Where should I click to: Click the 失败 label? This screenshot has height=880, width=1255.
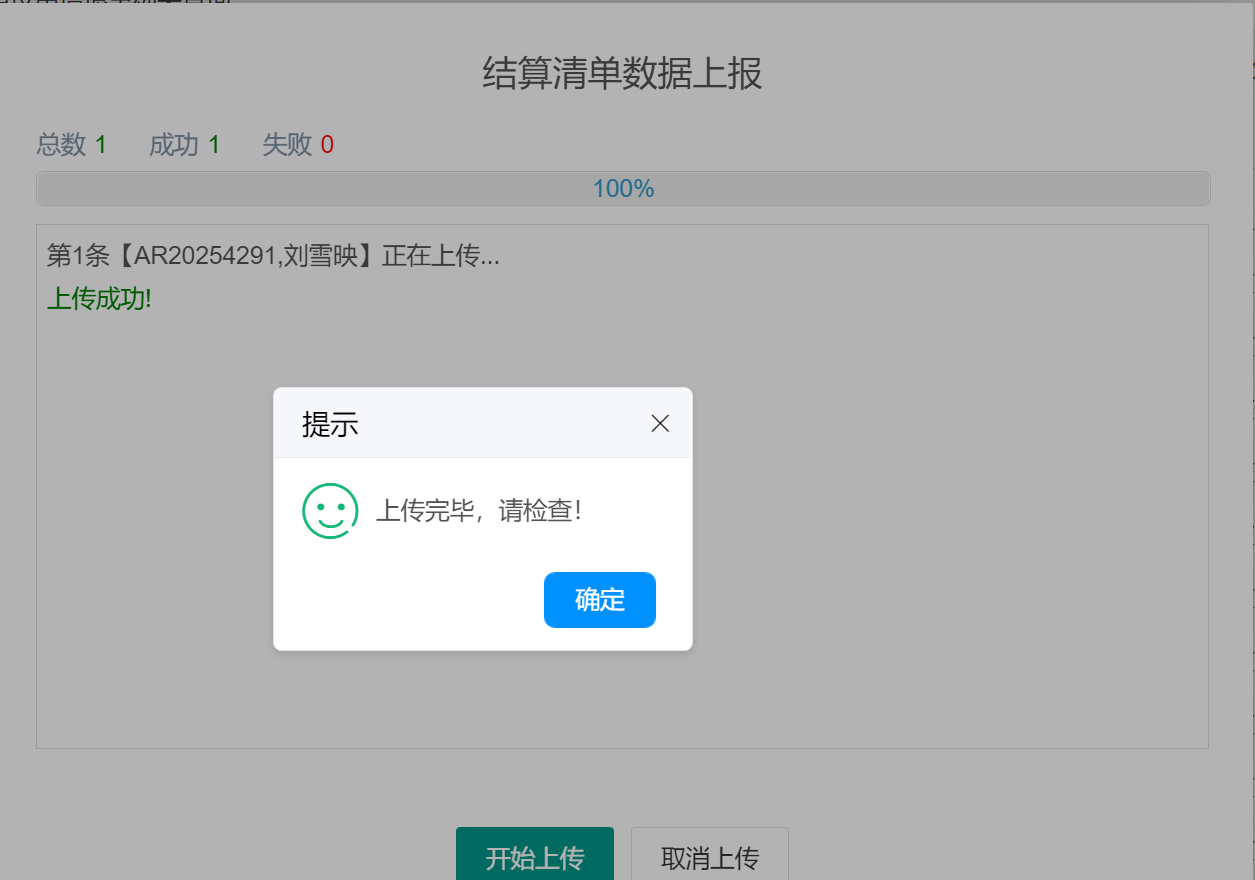click(x=287, y=145)
